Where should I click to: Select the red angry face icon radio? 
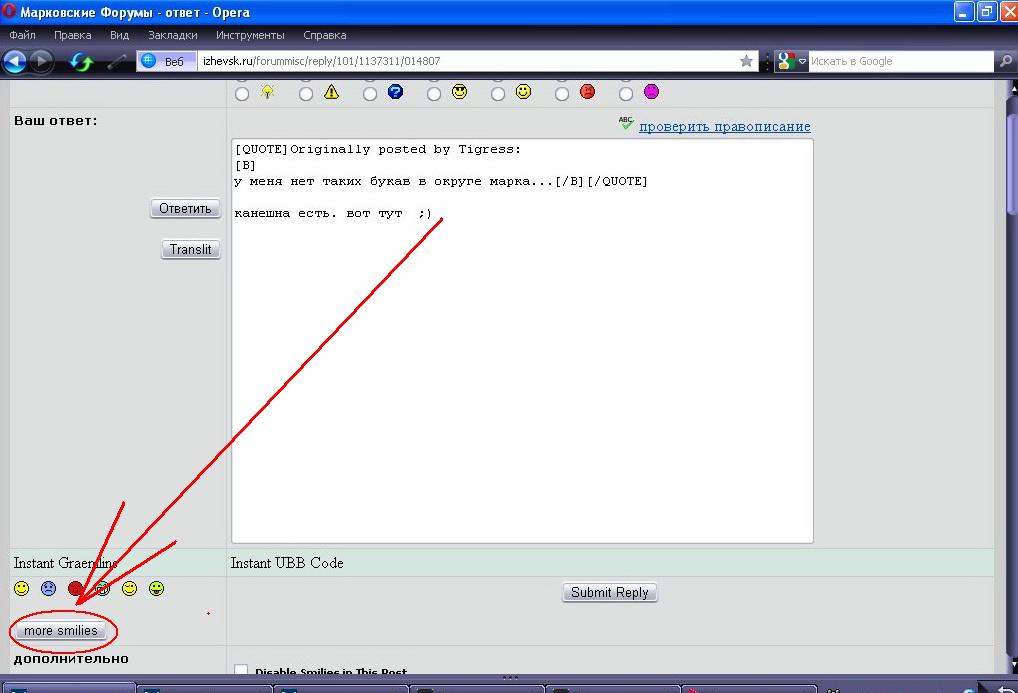click(562, 94)
